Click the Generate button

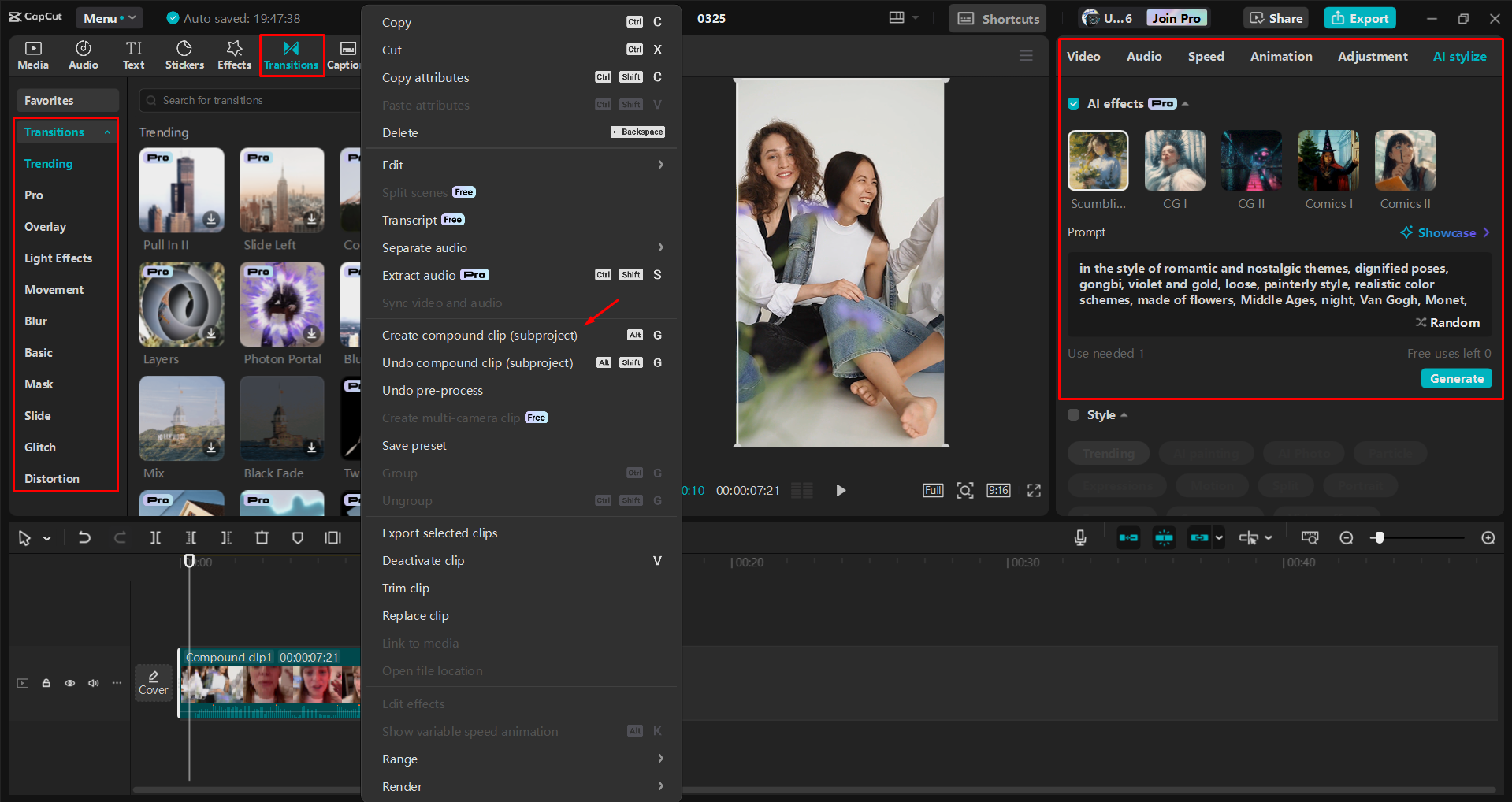[x=1455, y=378]
